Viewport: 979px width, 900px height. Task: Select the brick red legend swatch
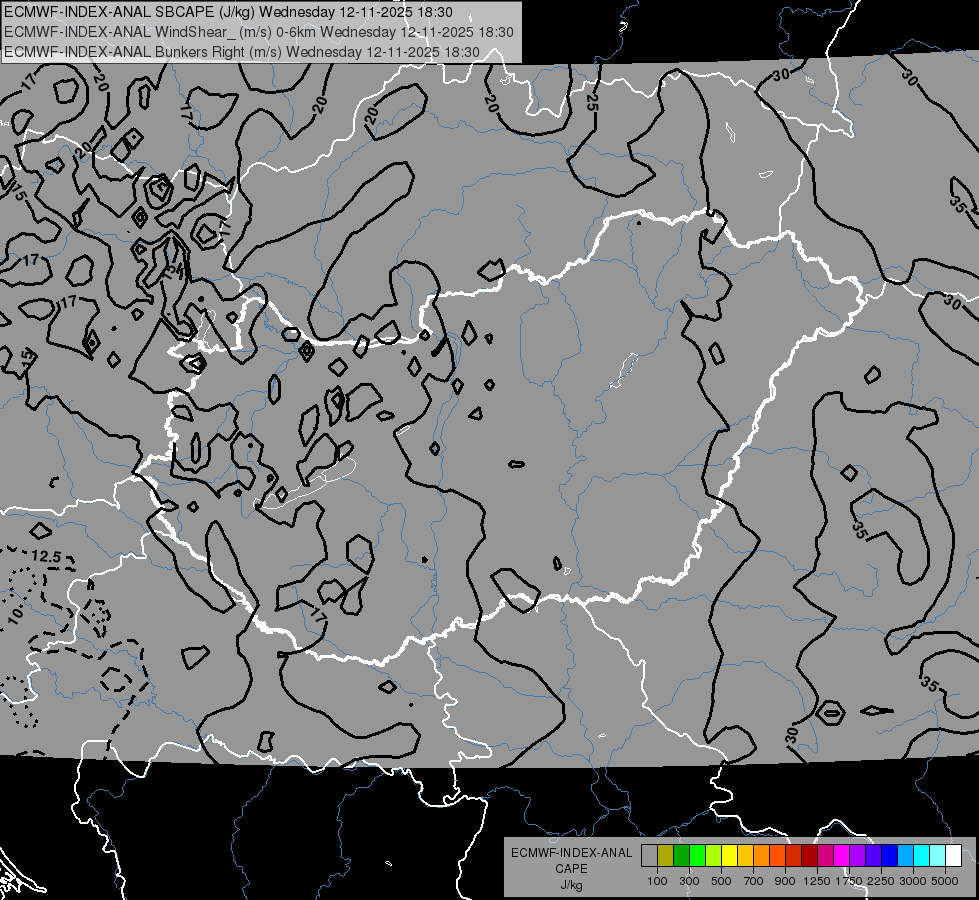[x=794, y=855]
